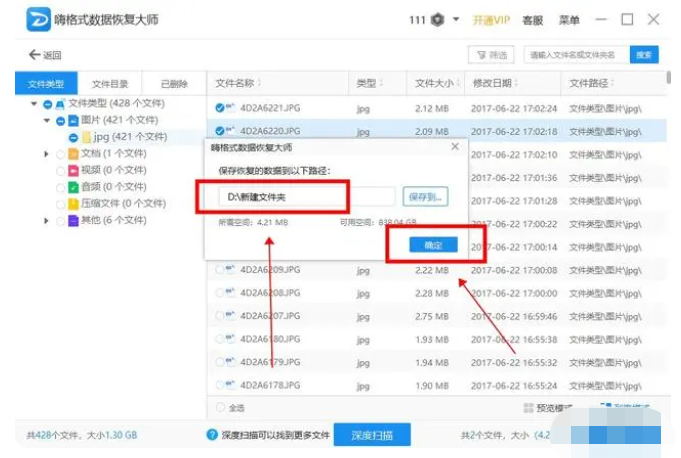The height and width of the screenshot is (458, 681).
Task: Confirm with the 确定 button
Action: pyautogui.click(x=433, y=245)
